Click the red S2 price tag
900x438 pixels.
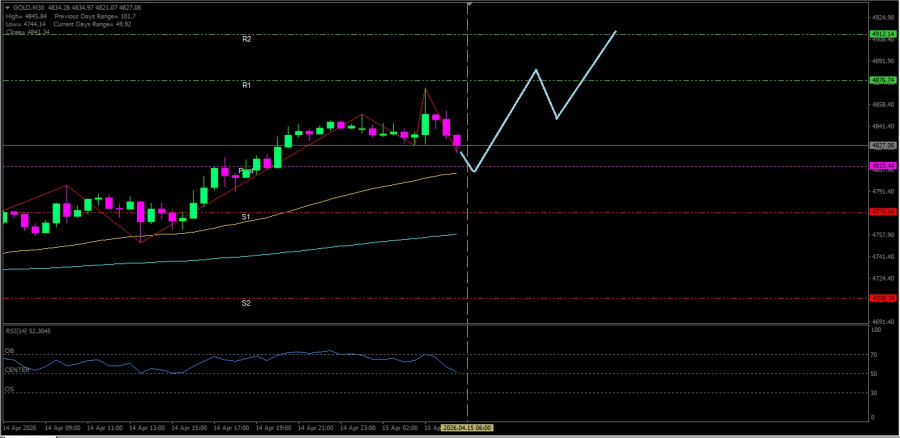click(x=882, y=298)
